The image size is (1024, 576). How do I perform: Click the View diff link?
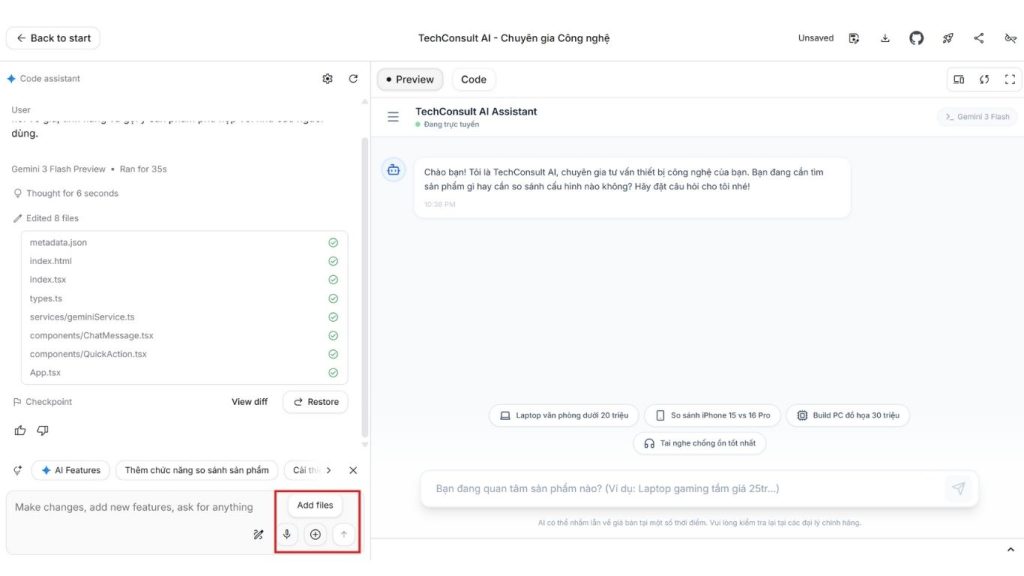coord(249,401)
